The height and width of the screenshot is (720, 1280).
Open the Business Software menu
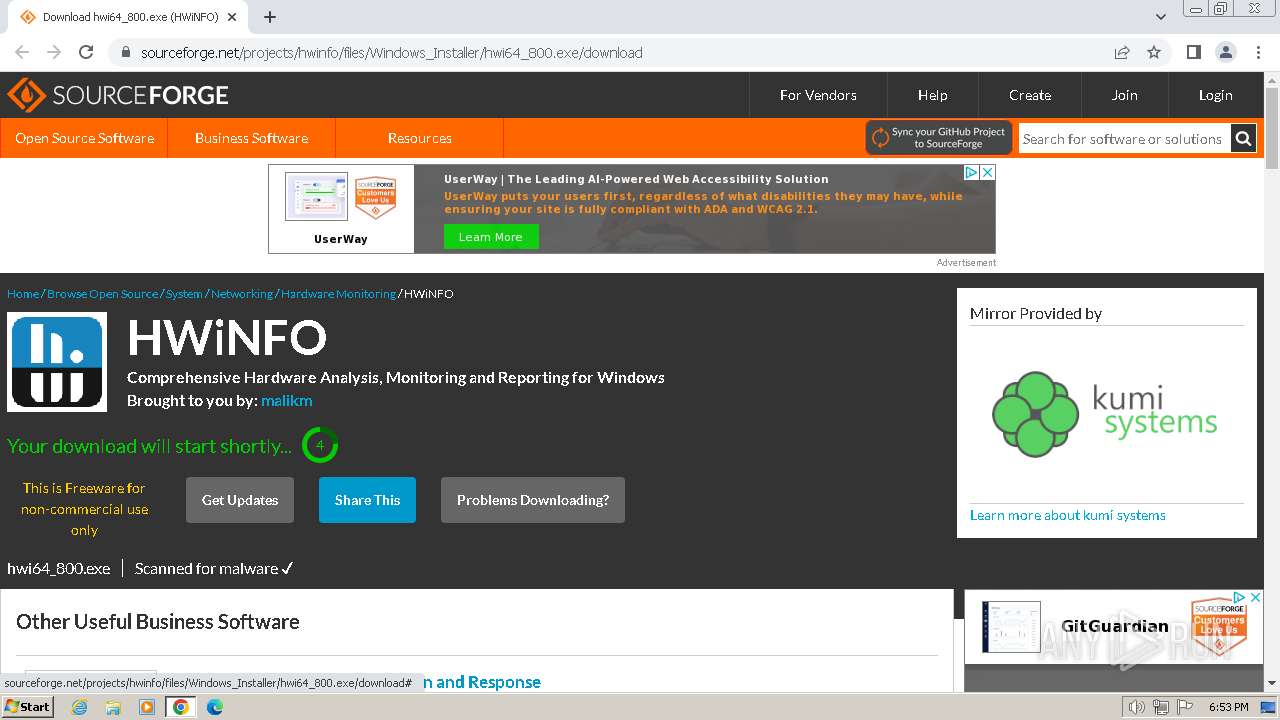pyautogui.click(x=251, y=138)
